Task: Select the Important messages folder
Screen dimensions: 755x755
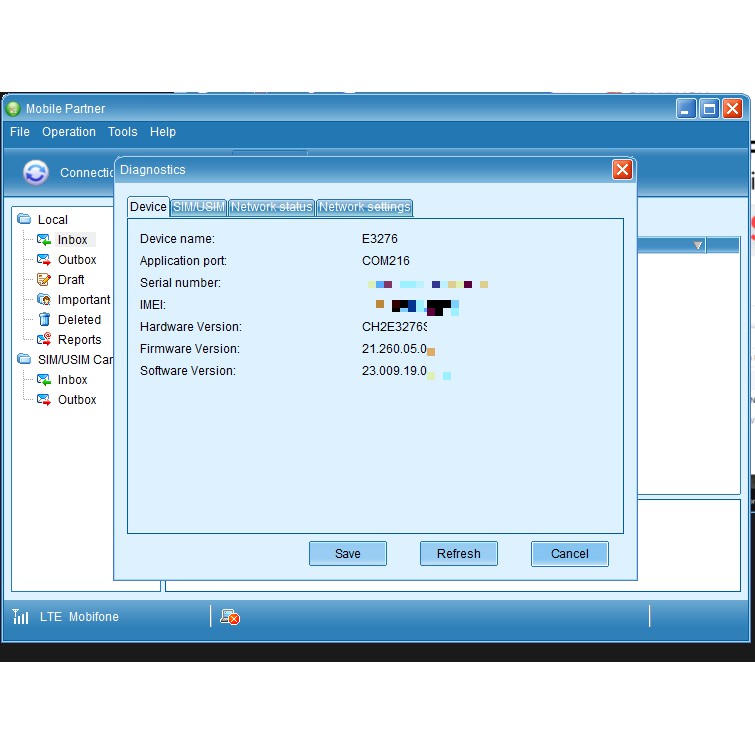Action: click(83, 300)
